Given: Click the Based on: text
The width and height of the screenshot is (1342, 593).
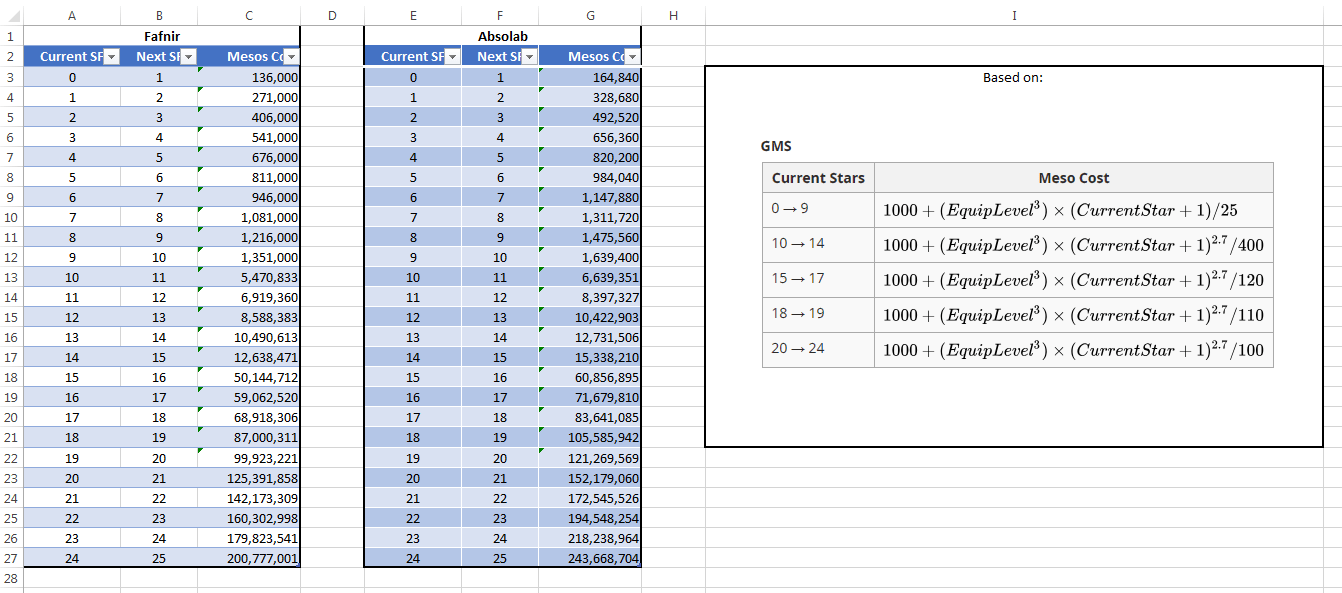Looking at the screenshot, I should (x=1013, y=77).
